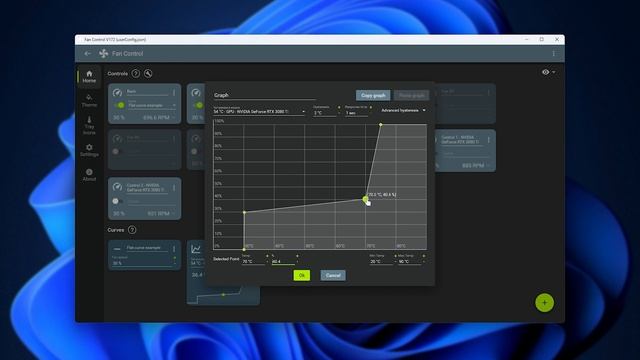Image resolution: width=640 pixels, height=360 pixels.
Task: Open Theme in the sidebar
Action: click(89, 100)
